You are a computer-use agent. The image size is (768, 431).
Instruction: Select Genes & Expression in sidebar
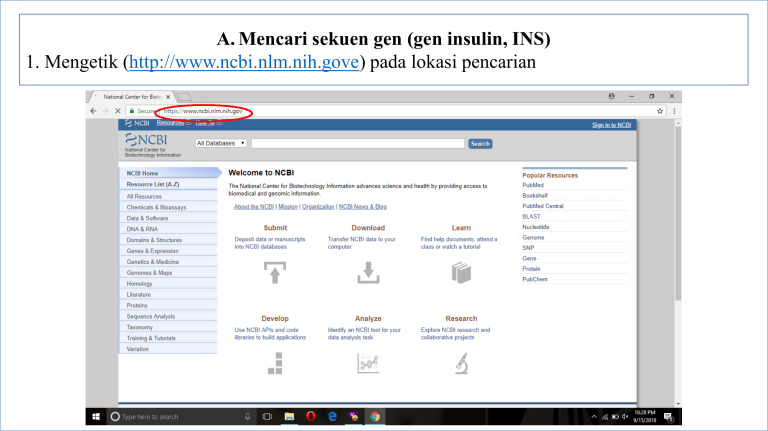tap(154, 251)
